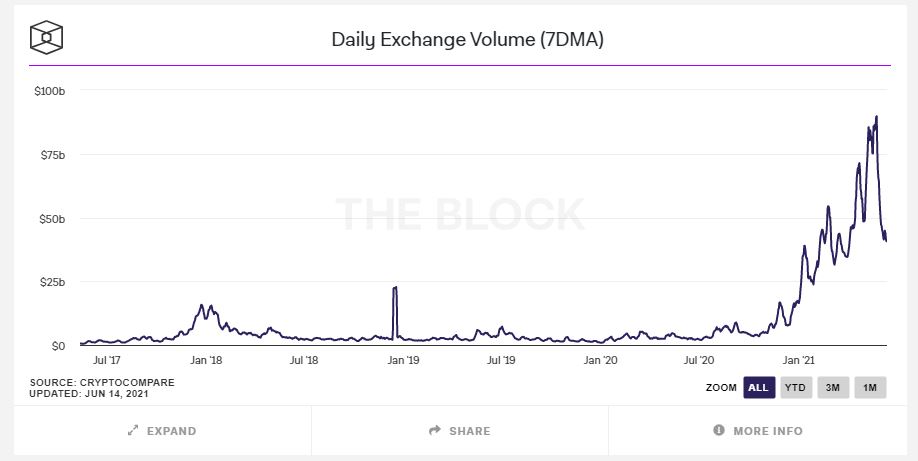
Task: Click the Daily Exchange Volume title
Action: (467, 40)
